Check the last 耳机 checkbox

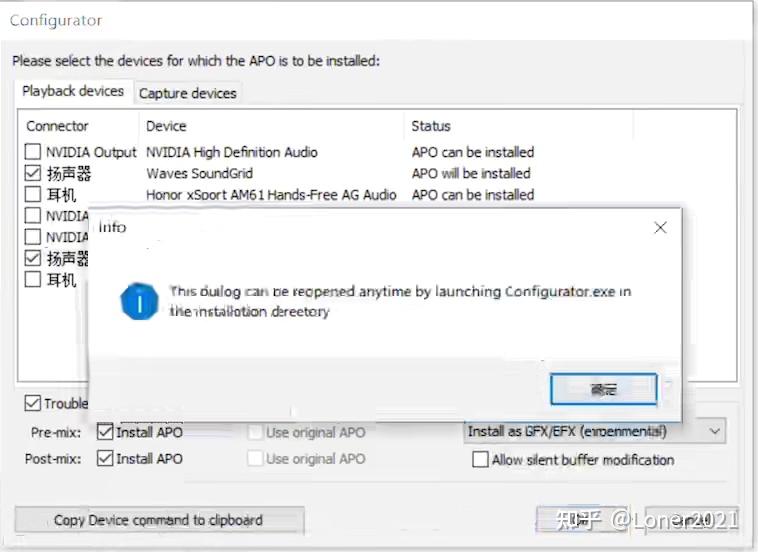pos(34,279)
